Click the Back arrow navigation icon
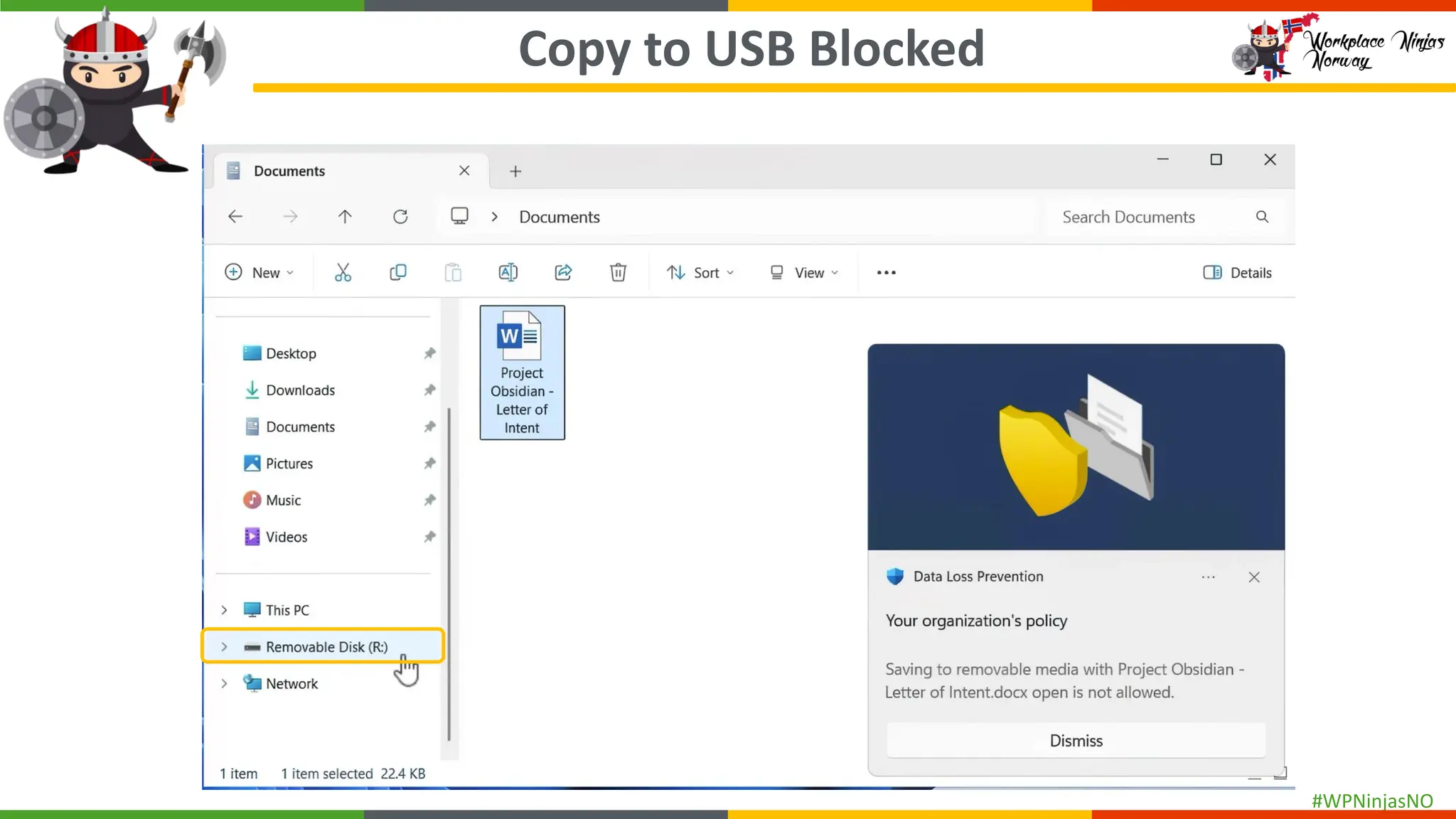Screen dimensions: 1456x819 point(235,217)
